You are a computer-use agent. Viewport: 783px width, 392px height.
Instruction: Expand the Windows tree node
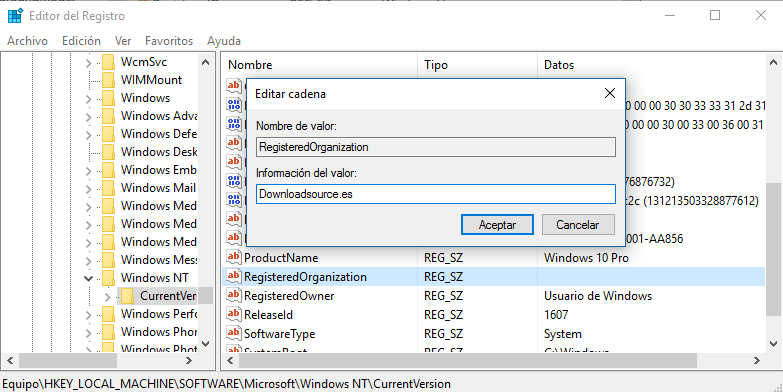[88, 99]
